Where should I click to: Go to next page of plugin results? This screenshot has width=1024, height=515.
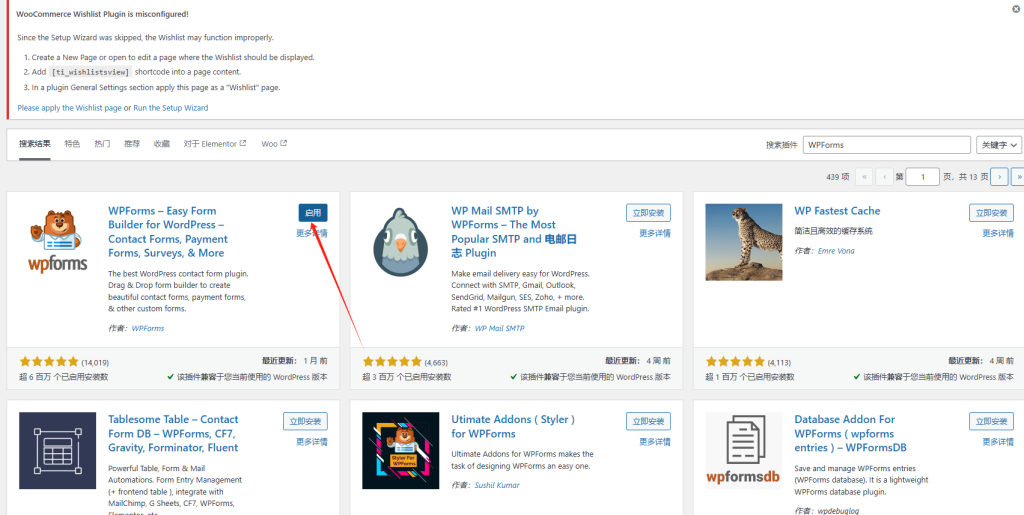[x=998, y=176]
